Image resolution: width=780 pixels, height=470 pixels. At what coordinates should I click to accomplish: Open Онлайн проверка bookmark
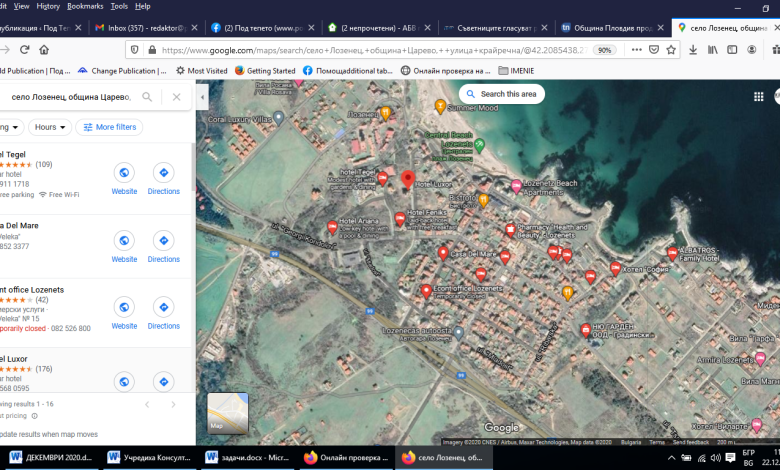(446, 71)
